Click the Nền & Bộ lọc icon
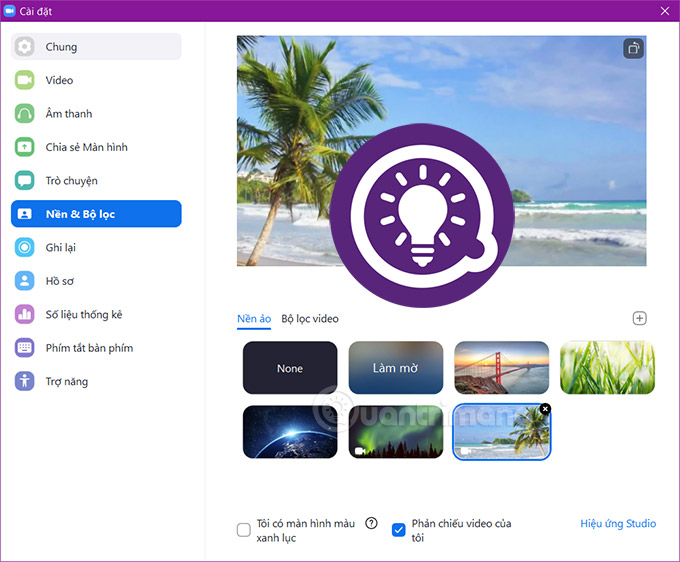Screen dimensions: 680x562 (x=25, y=214)
